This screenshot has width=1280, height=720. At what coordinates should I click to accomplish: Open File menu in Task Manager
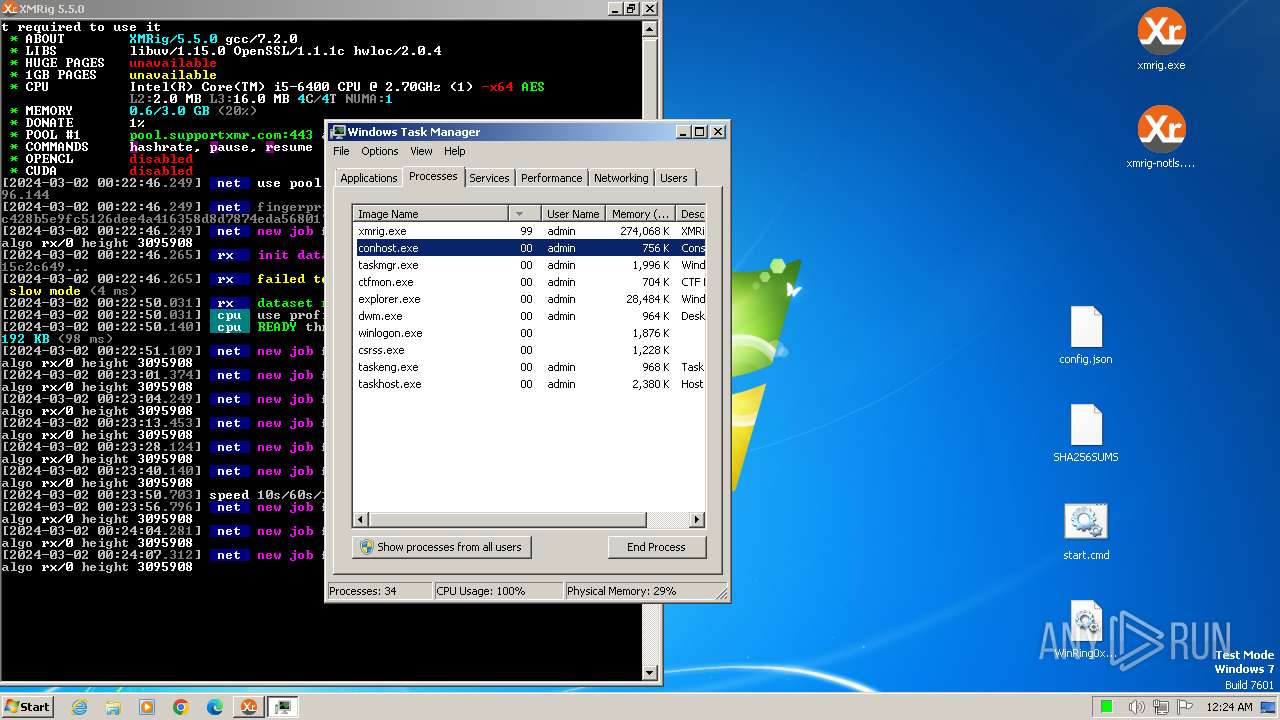click(341, 151)
